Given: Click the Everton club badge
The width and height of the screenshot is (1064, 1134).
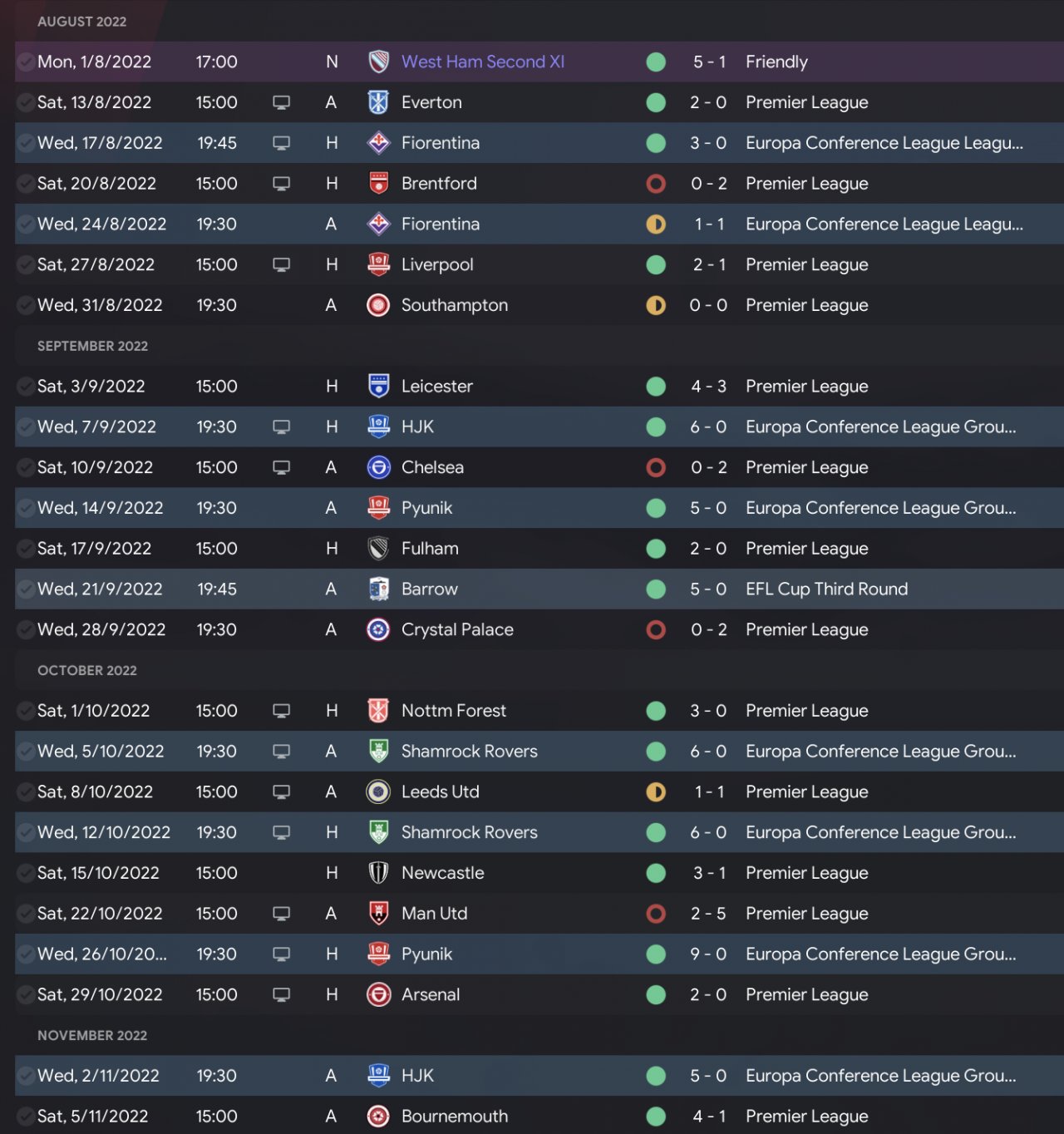Looking at the screenshot, I should [x=378, y=102].
